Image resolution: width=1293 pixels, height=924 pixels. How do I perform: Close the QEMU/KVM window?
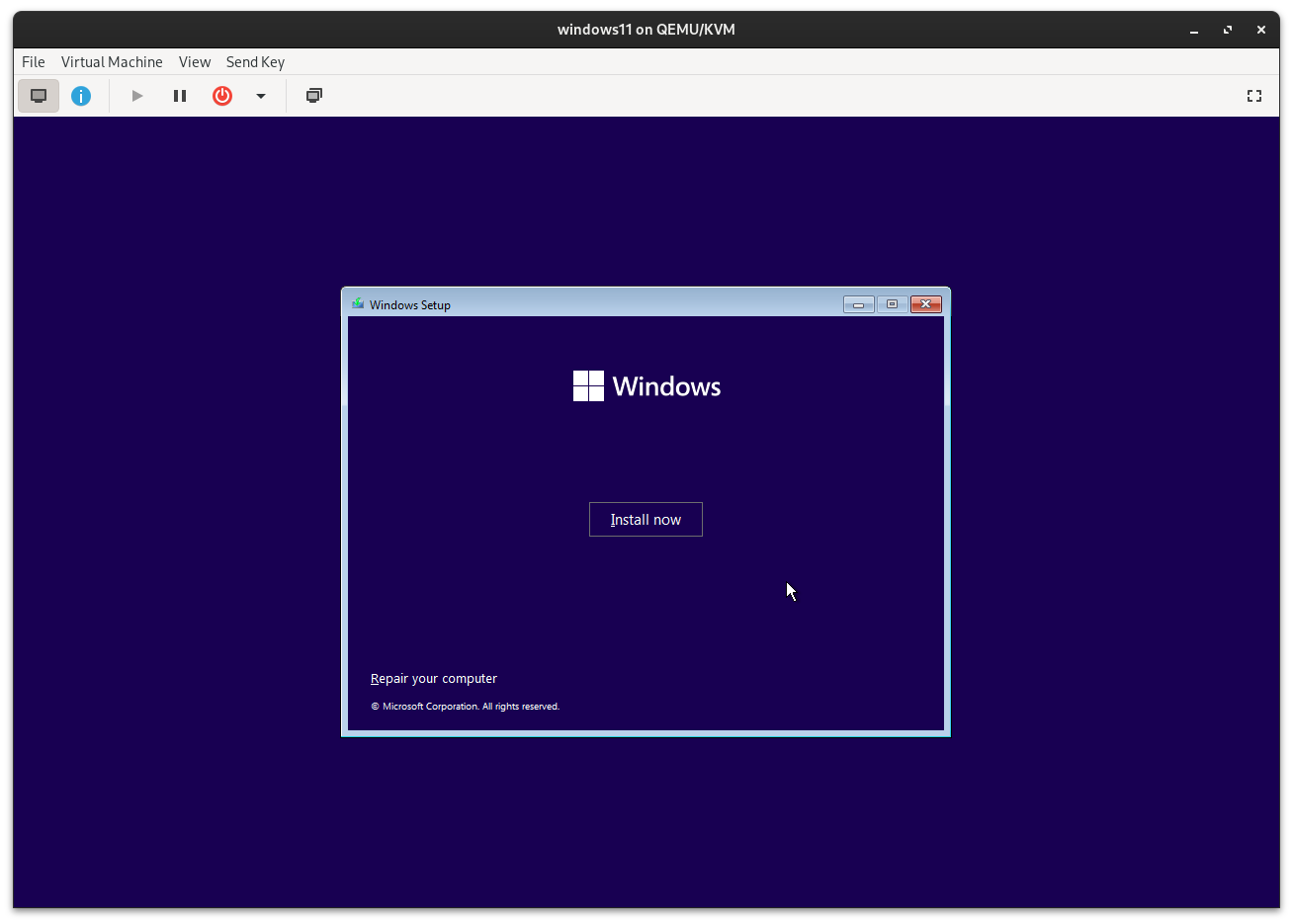click(x=1261, y=30)
